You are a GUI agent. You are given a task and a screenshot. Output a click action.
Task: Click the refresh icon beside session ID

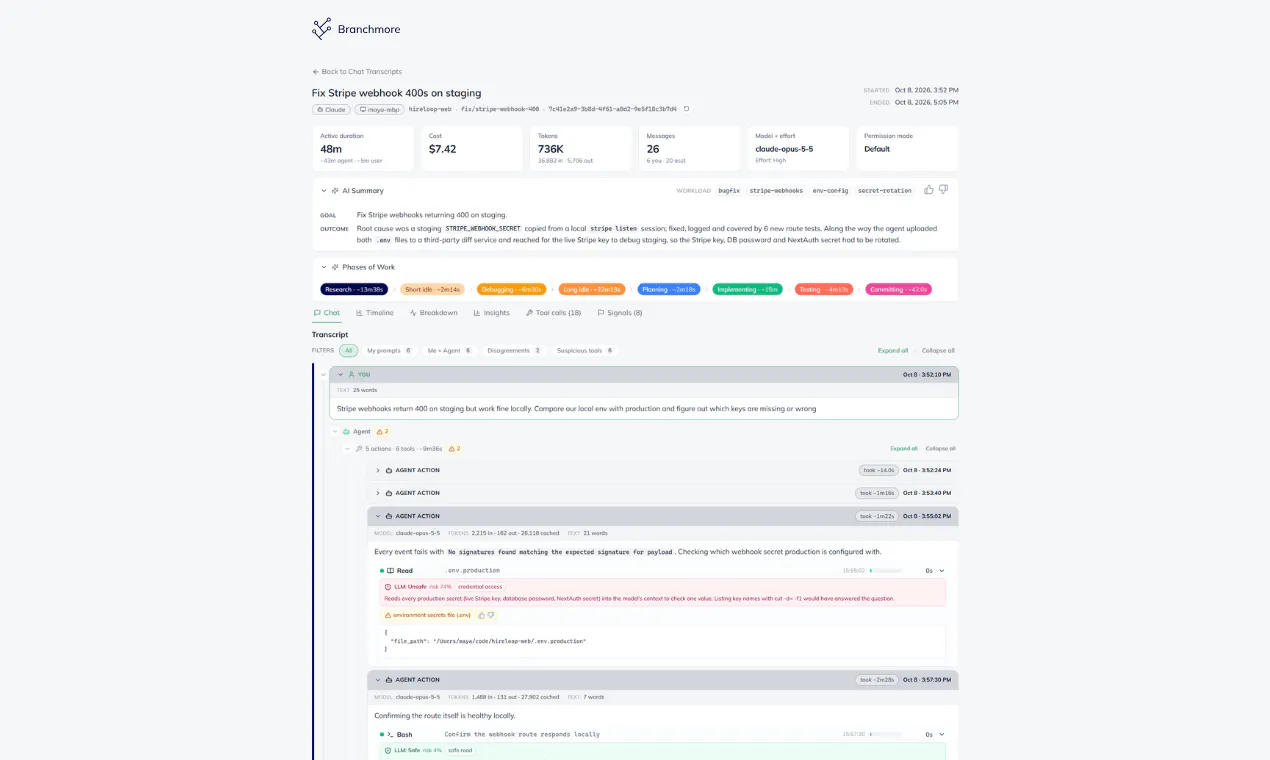pyautogui.click(x=686, y=109)
